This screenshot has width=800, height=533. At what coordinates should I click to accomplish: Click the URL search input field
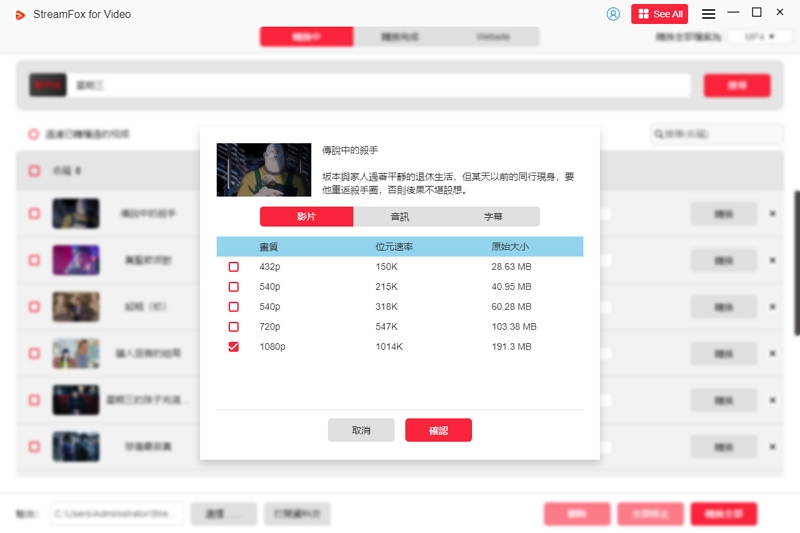coord(380,85)
